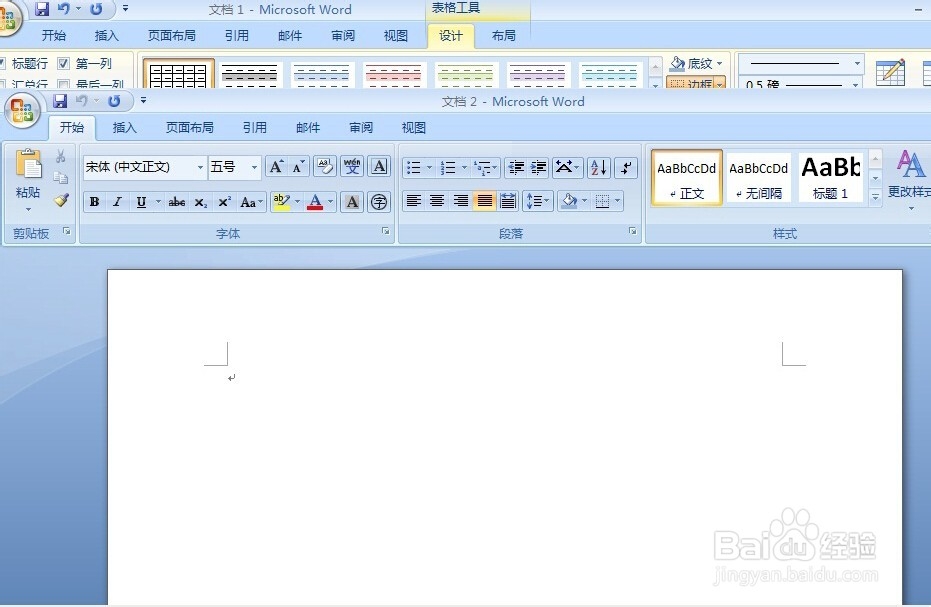Click the Center alignment icon
Viewport: 931px width, 607px height.
437,201
